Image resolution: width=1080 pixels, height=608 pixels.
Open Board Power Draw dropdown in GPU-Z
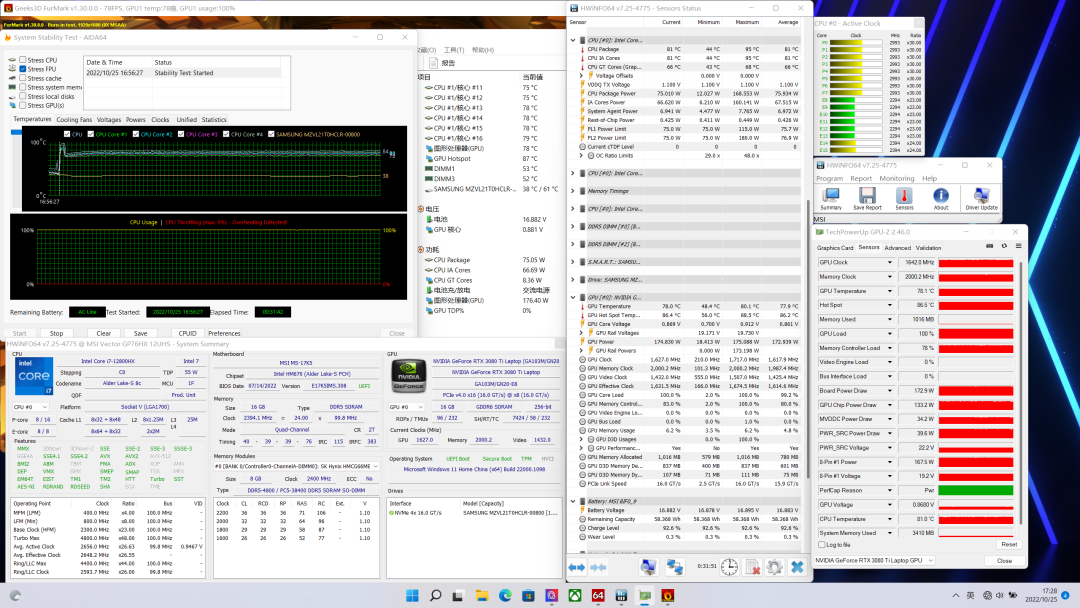click(889, 390)
